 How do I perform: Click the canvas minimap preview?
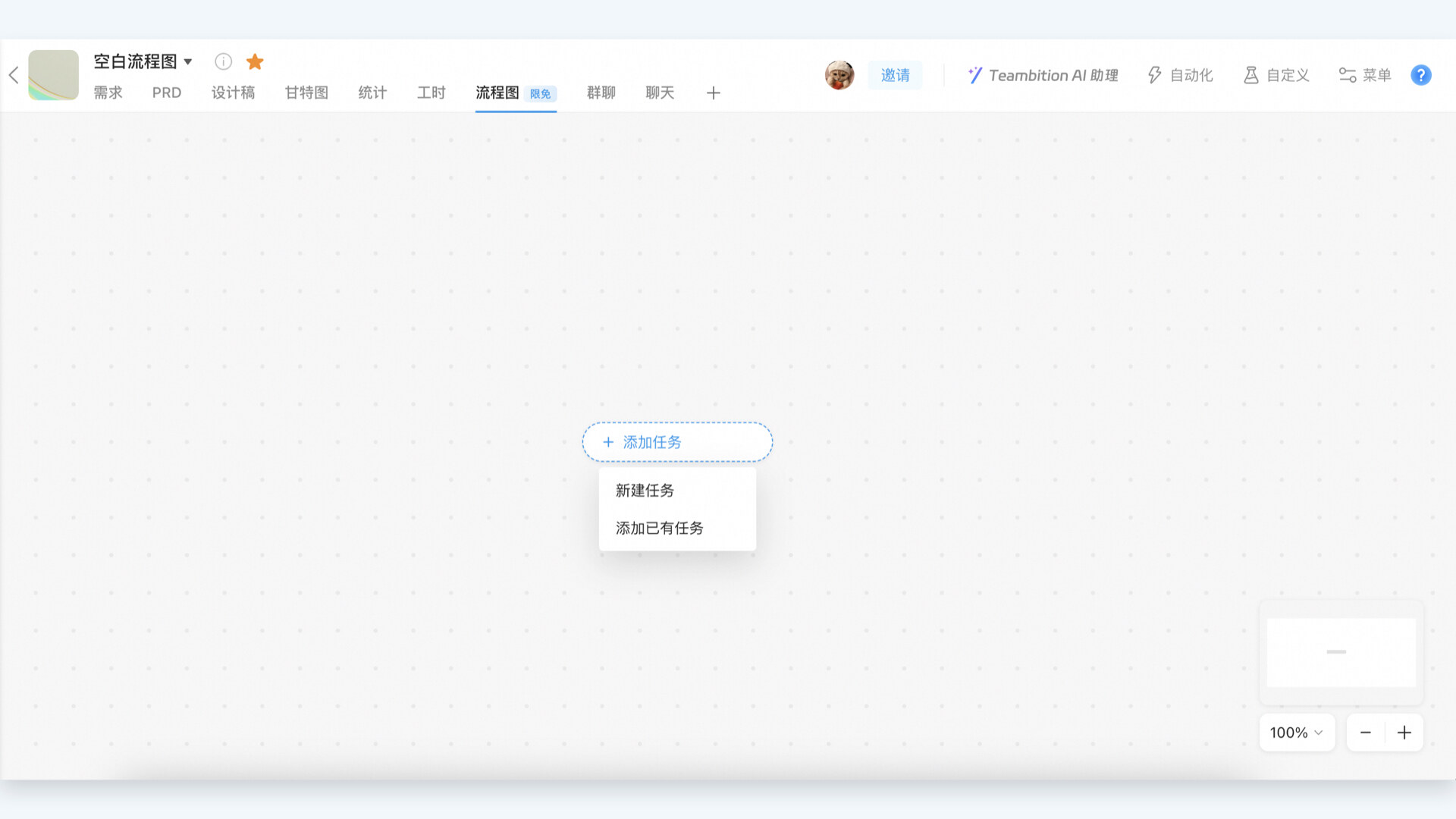click(1341, 652)
